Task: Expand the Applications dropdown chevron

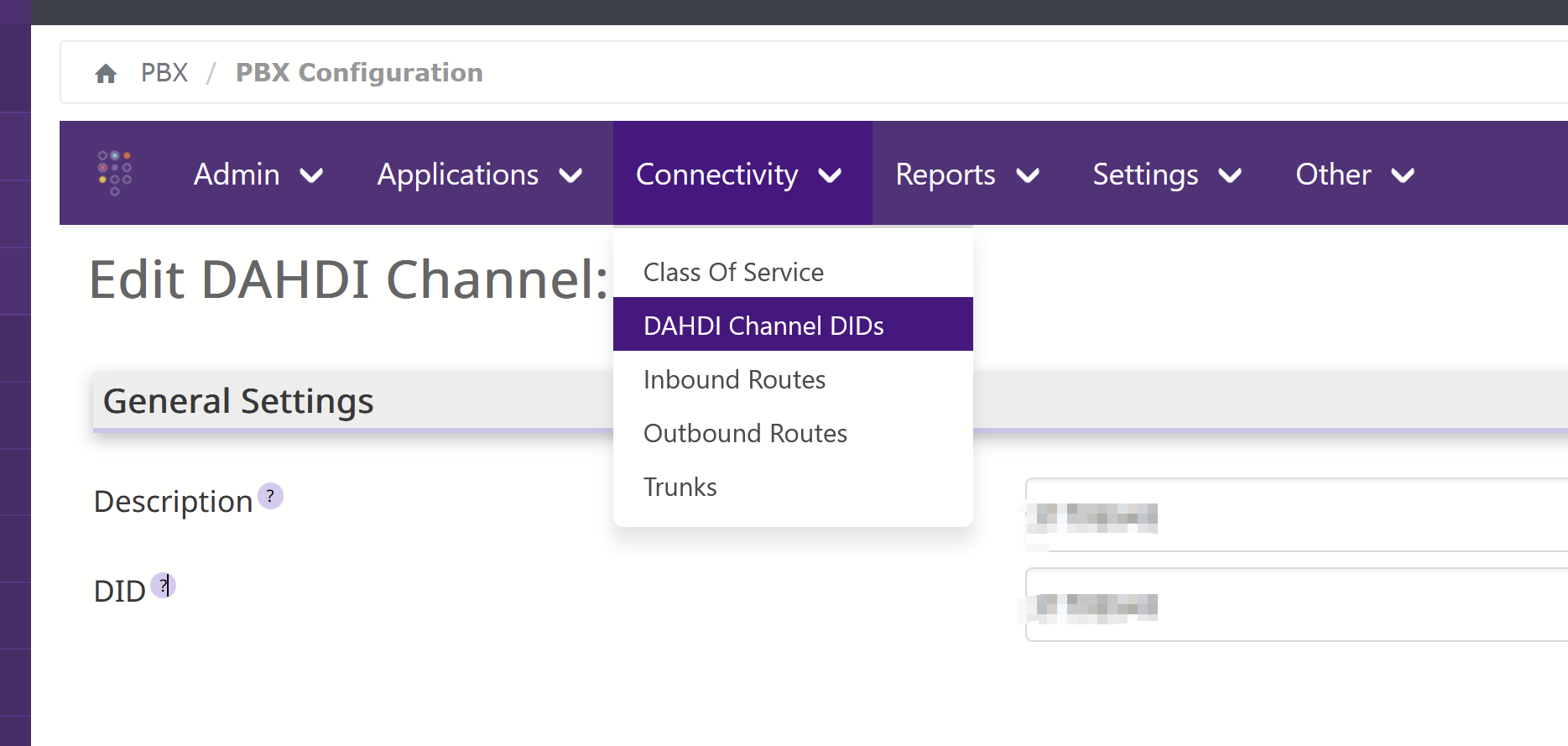Action: (x=570, y=175)
